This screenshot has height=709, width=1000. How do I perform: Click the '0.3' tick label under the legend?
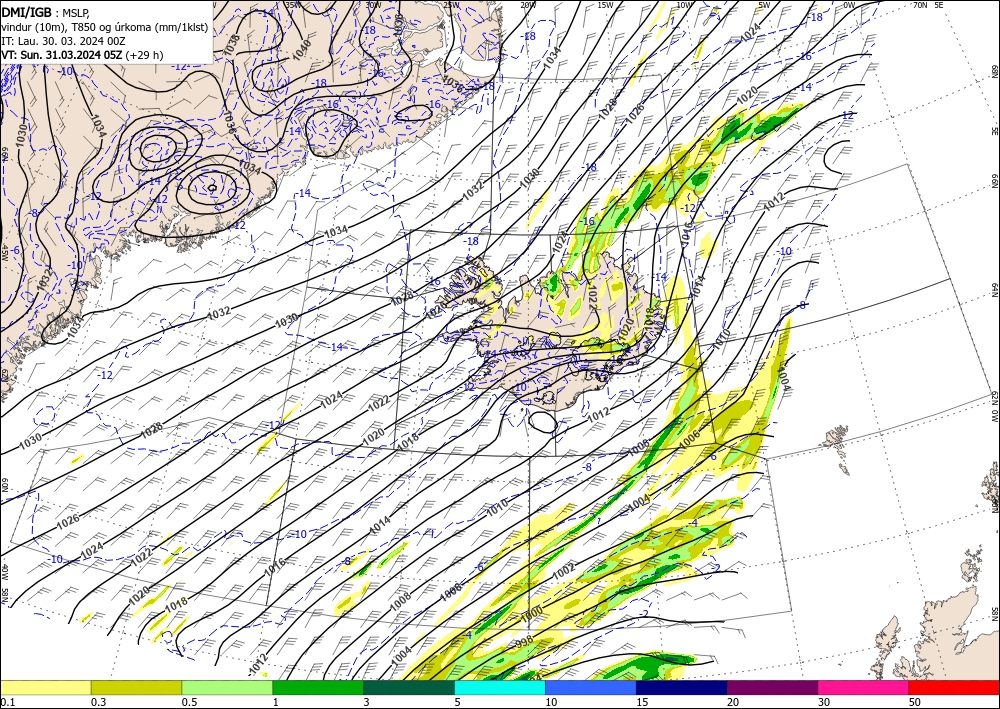98,702
